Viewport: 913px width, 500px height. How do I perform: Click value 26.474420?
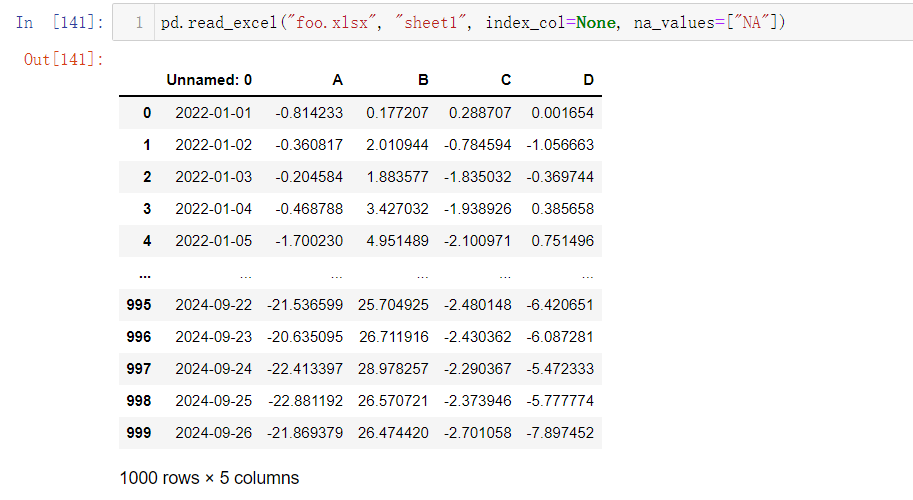[x=393, y=433]
